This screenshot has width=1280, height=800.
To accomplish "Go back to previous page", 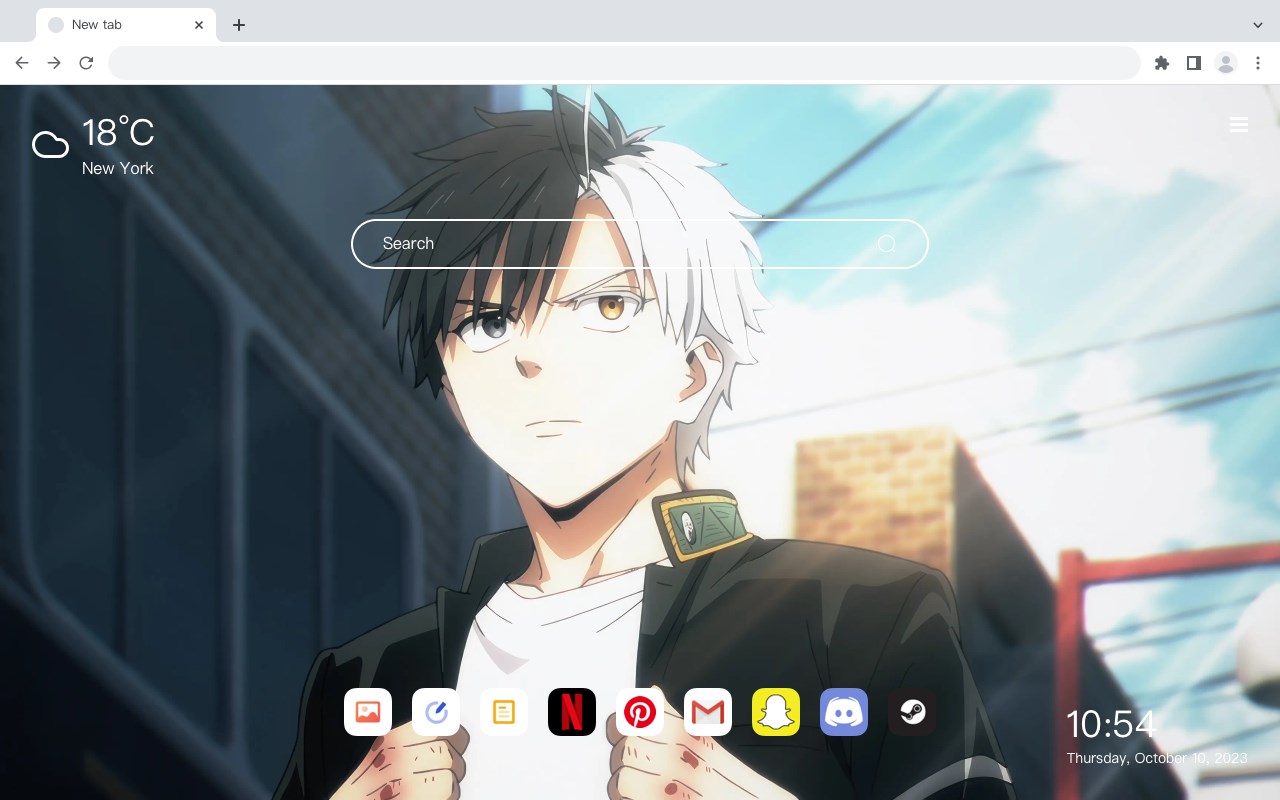I will point(22,63).
